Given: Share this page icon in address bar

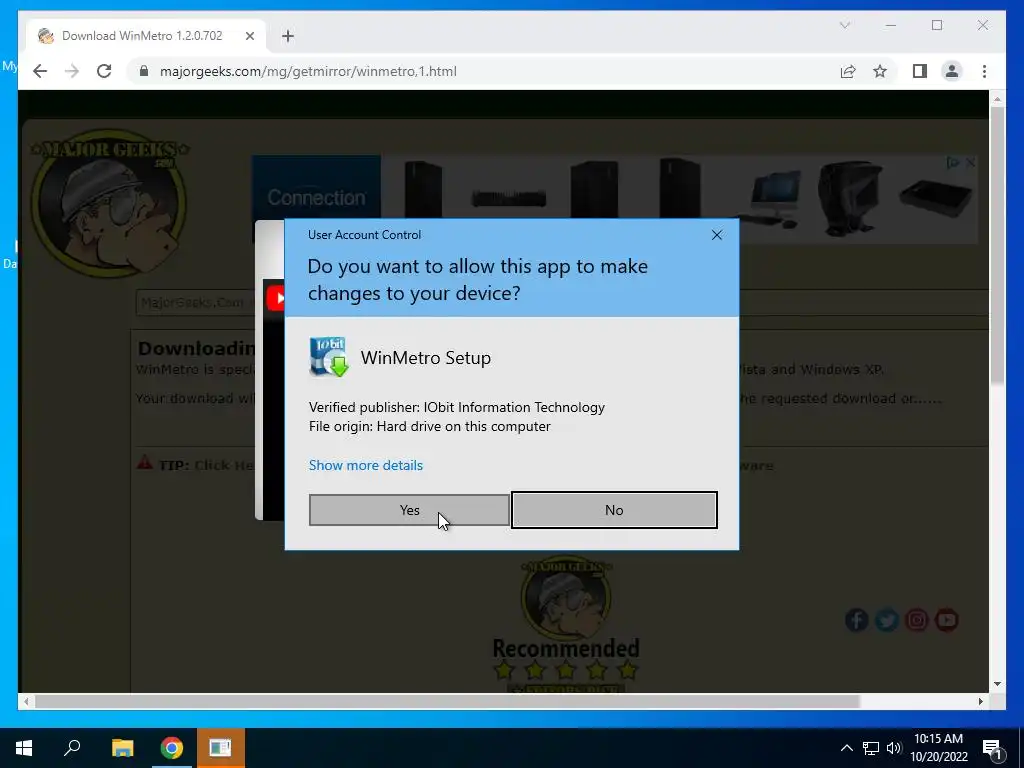Looking at the screenshot, I should click(848, 71).
